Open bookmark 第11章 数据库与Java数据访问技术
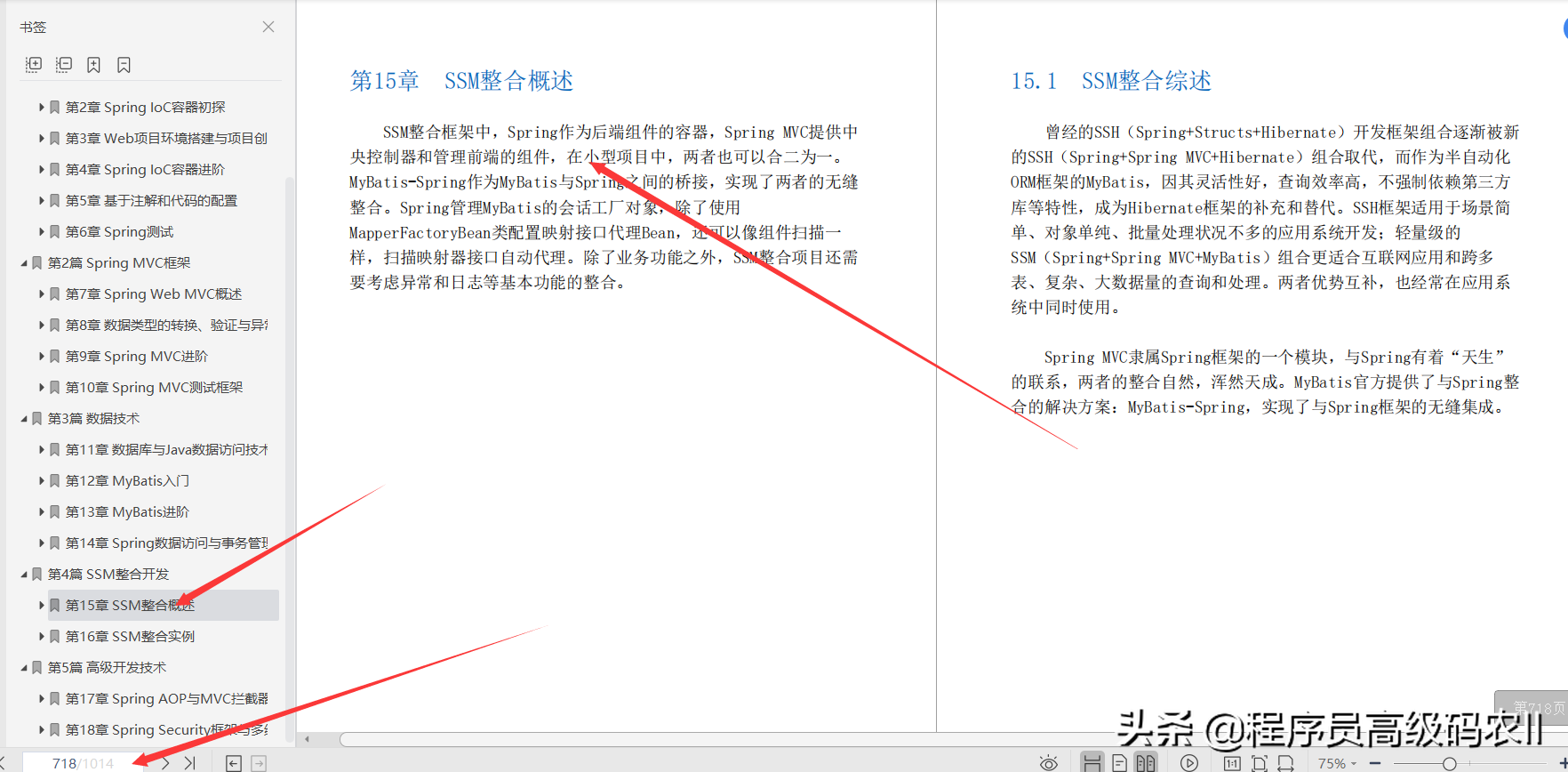 [x=166, y=449]
